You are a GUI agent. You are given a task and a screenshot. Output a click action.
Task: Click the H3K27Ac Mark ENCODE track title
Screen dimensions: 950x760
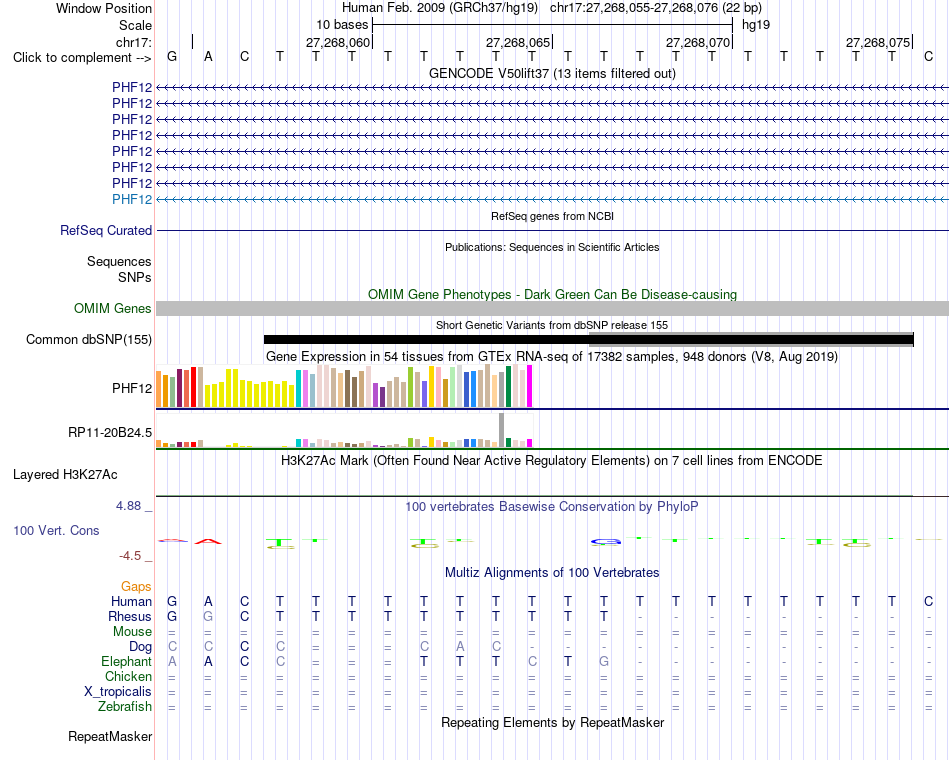click(552, 461)
